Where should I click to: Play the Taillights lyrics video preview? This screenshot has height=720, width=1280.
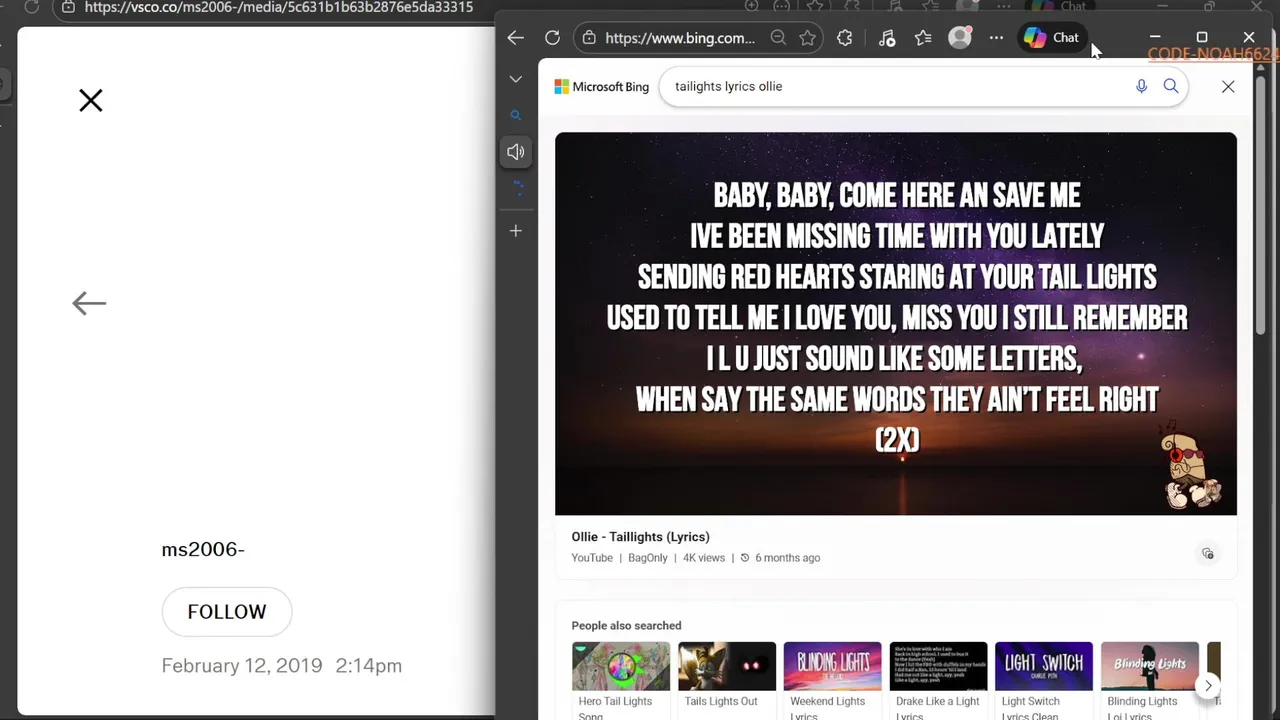896,324
